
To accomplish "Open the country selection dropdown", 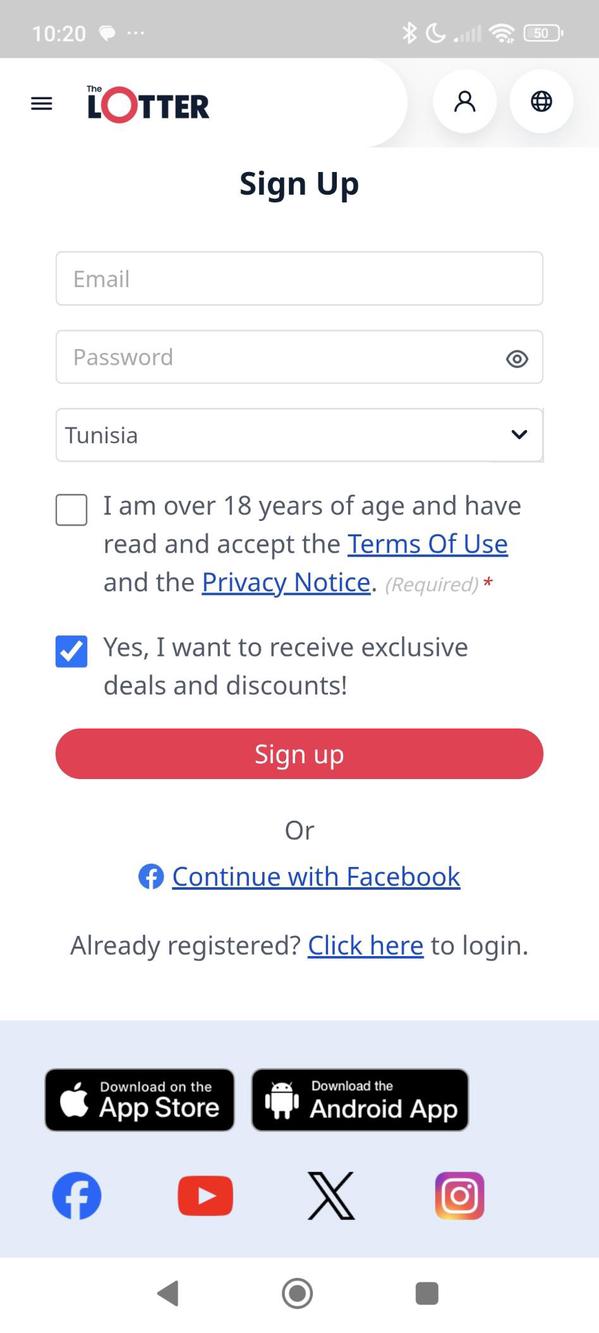I will click(299, 435).
